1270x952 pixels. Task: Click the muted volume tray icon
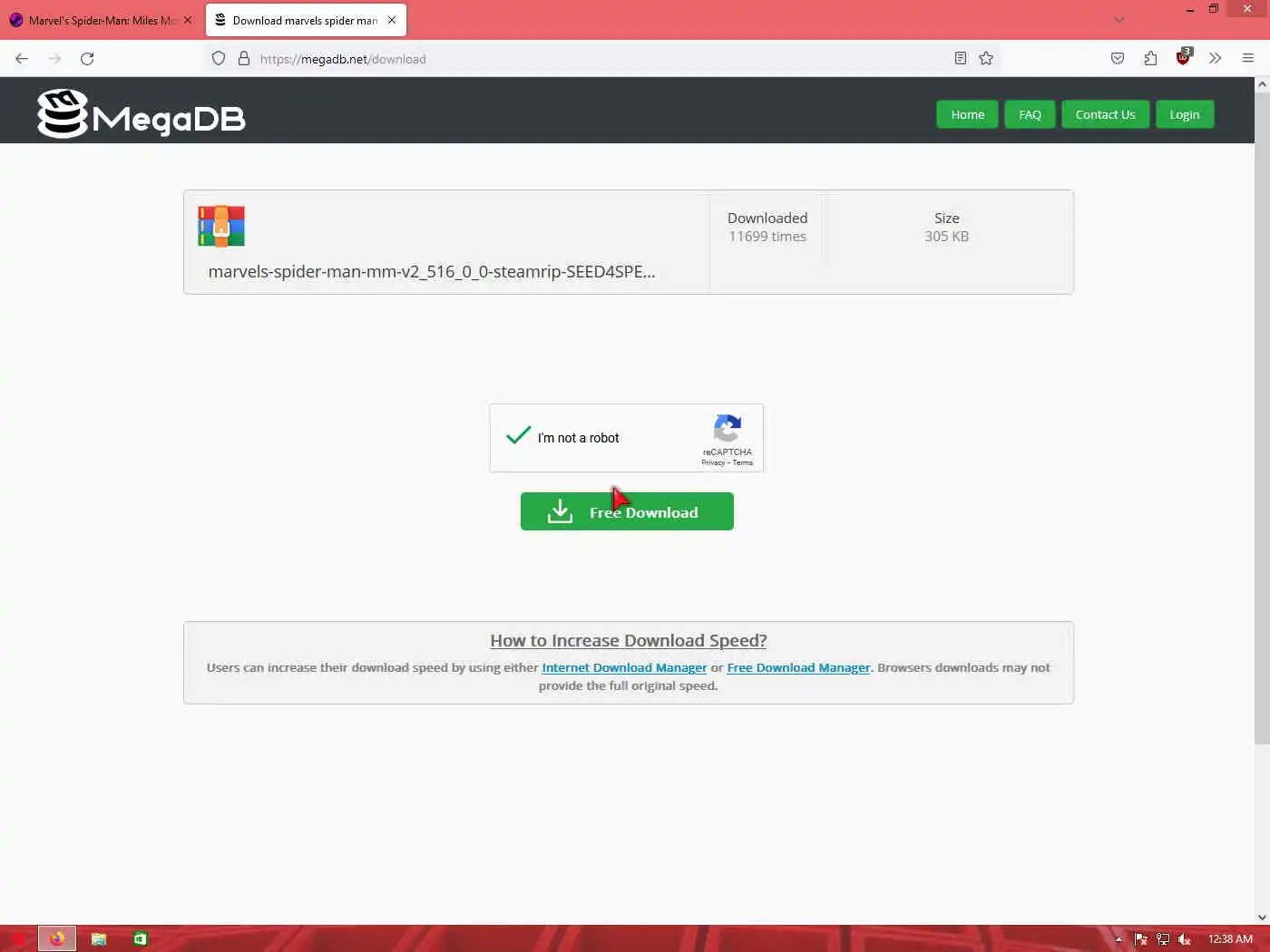pyautogui.click(x=1184, y=939)
